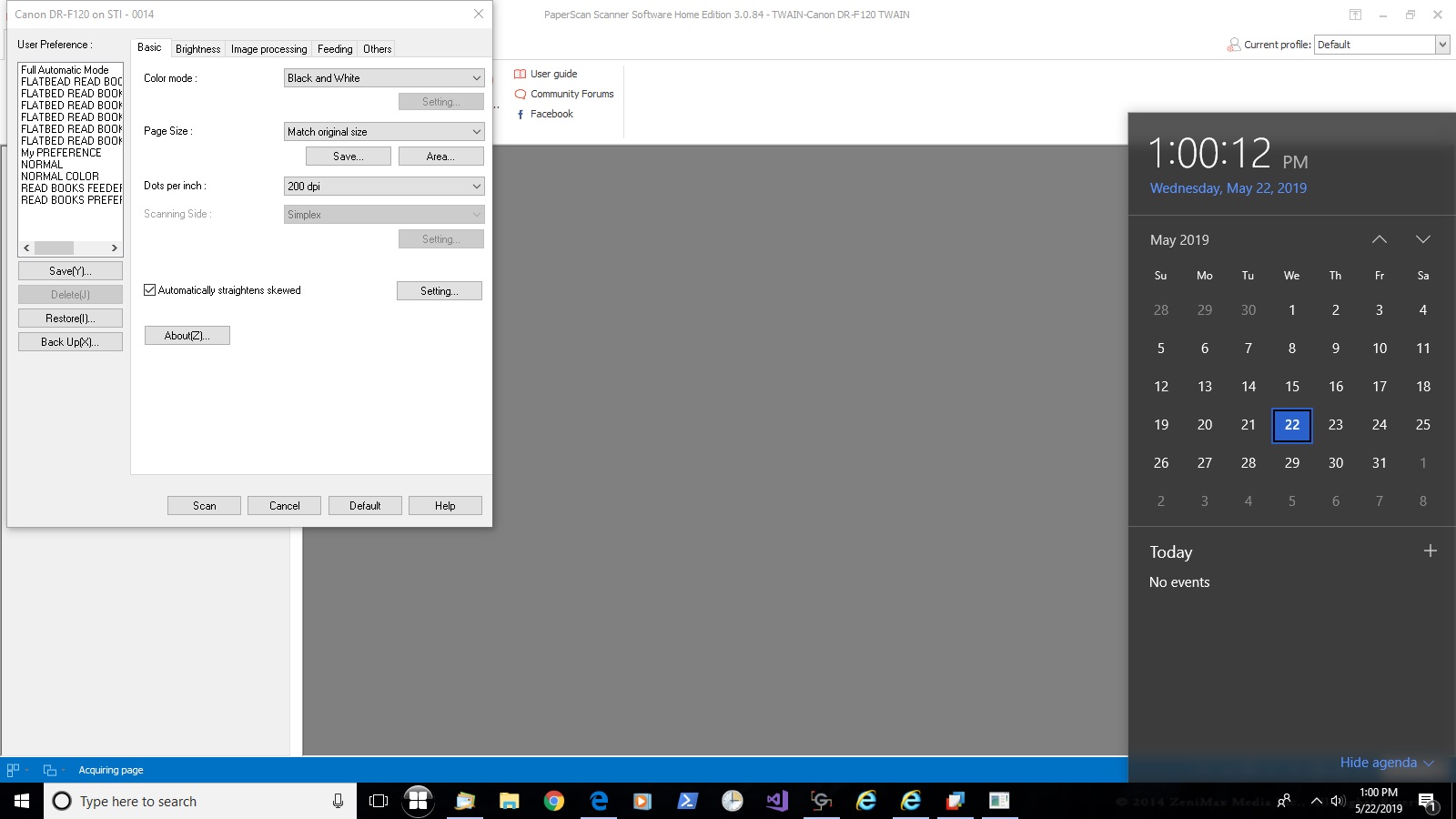
Task: Open the Current profile Default dropdown
Action: click(1381, 45)
